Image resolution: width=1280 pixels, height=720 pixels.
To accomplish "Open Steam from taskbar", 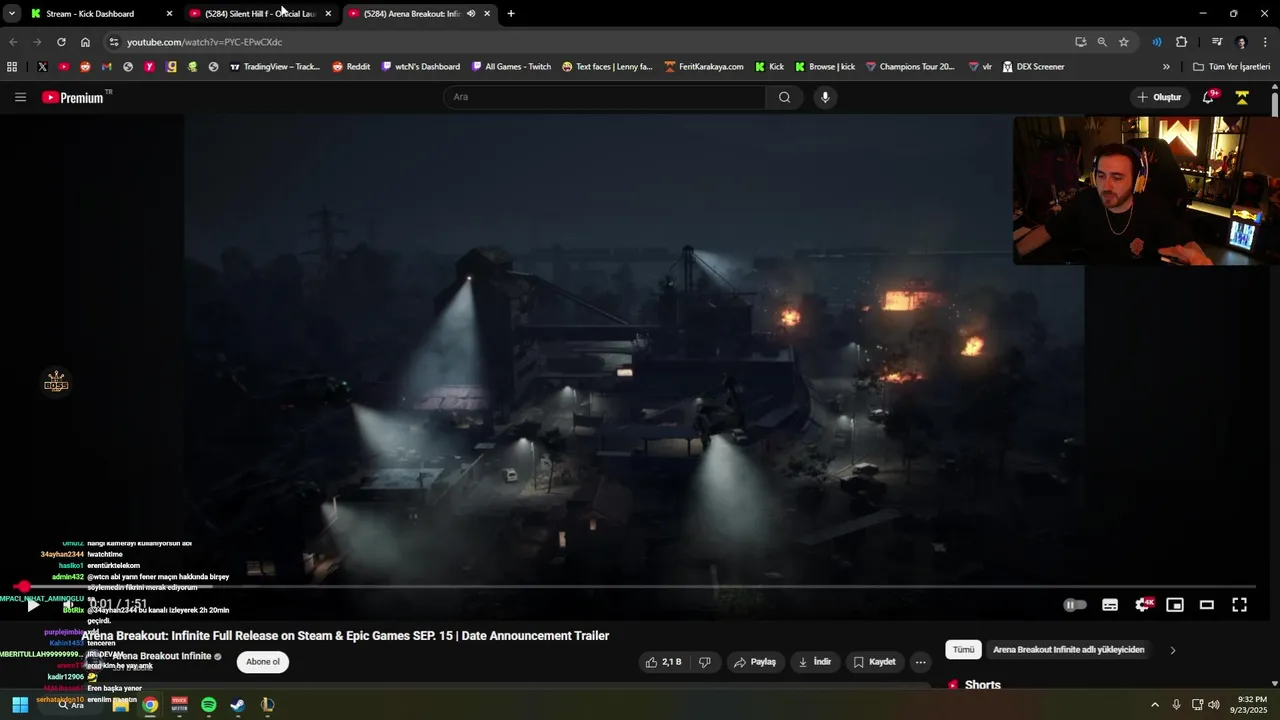I will pos(238,705).
